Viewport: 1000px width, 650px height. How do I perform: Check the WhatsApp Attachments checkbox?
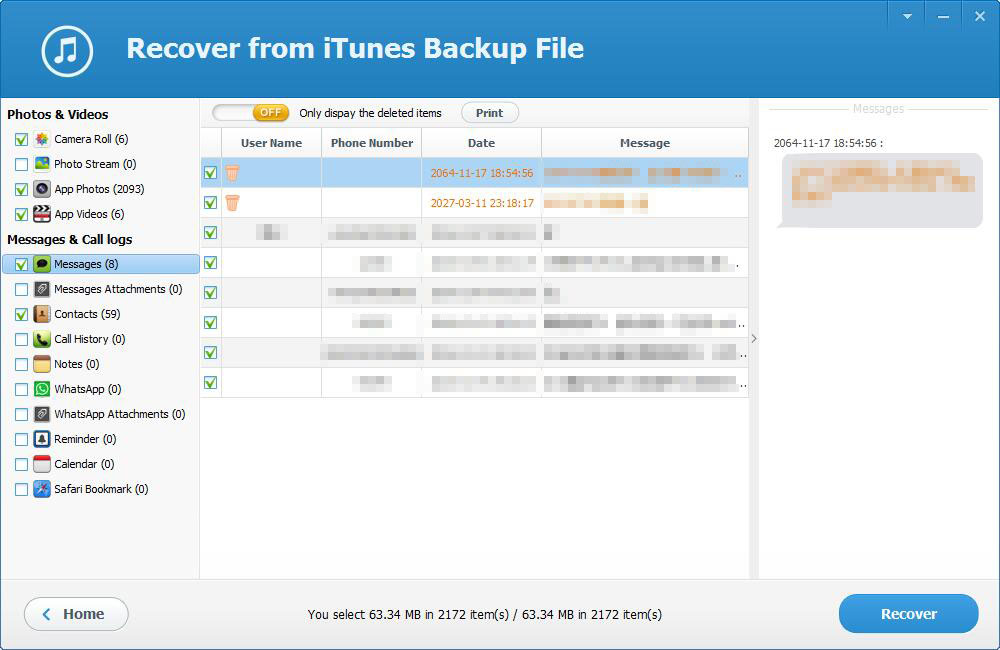(x=22, y=415)
